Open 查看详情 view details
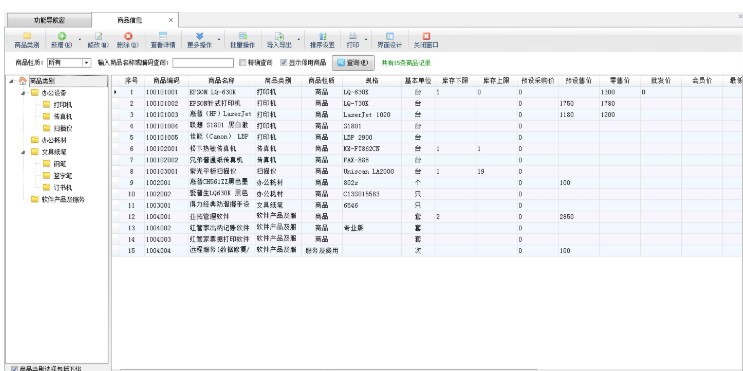This screenshot has width=743, height=371. click(x=163, y=40)
